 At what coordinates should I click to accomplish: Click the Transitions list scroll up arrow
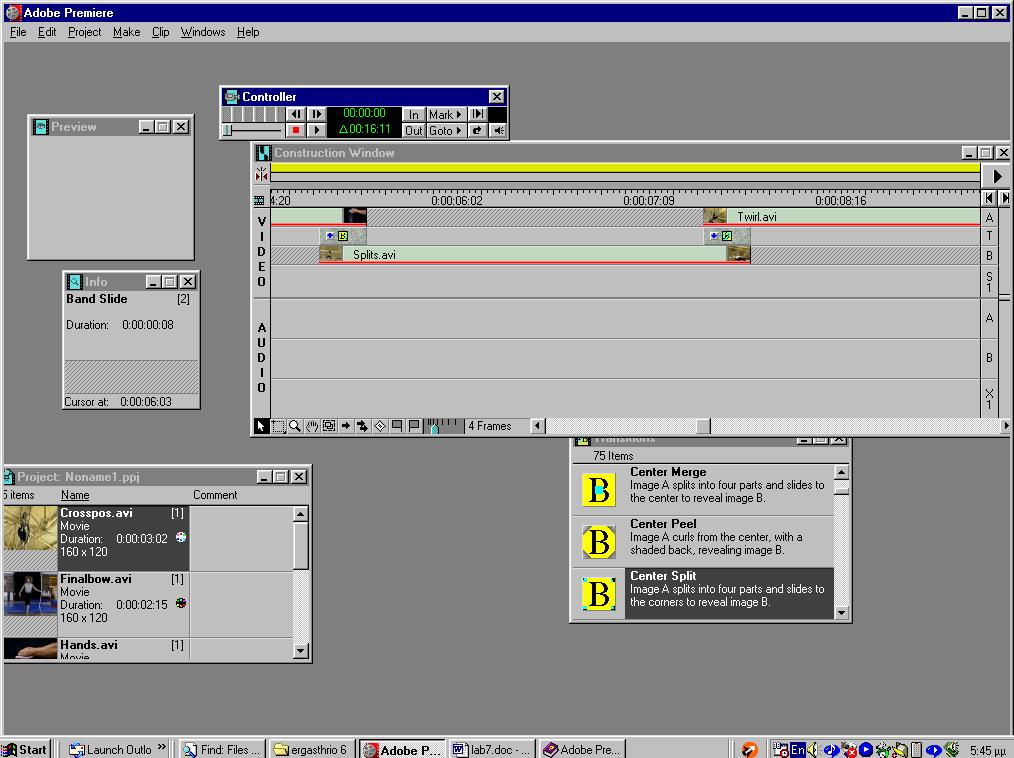(x=841, y=472)
